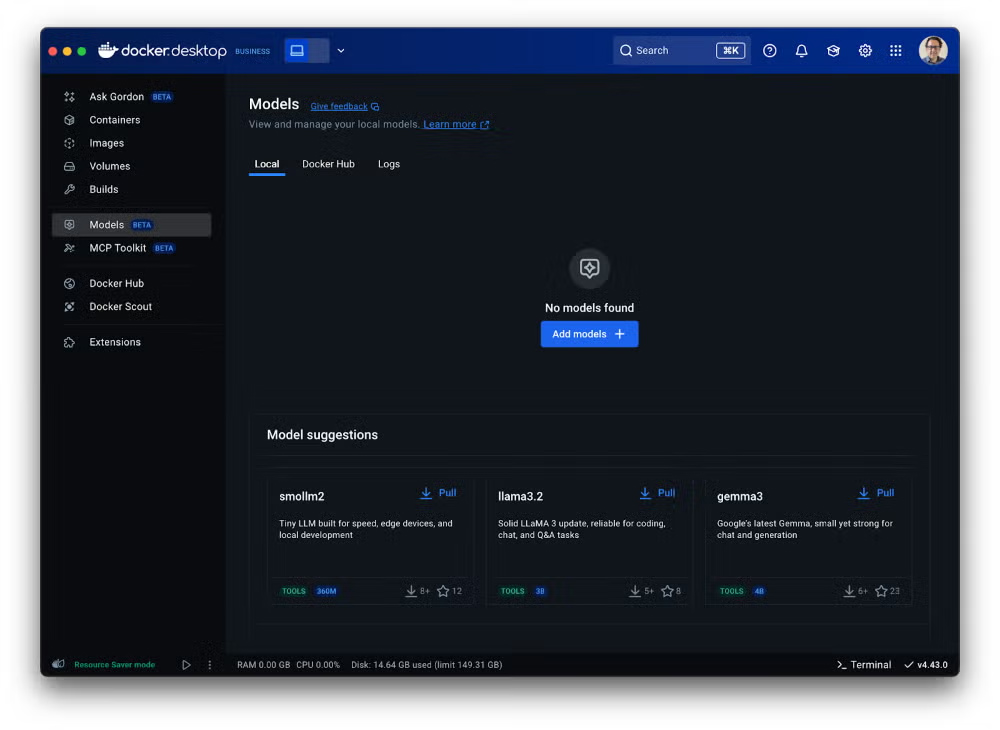The height and width of the screenshot is (730, 1000).
Task: Click the Disk usage status text
Action: tap(427, 664)
